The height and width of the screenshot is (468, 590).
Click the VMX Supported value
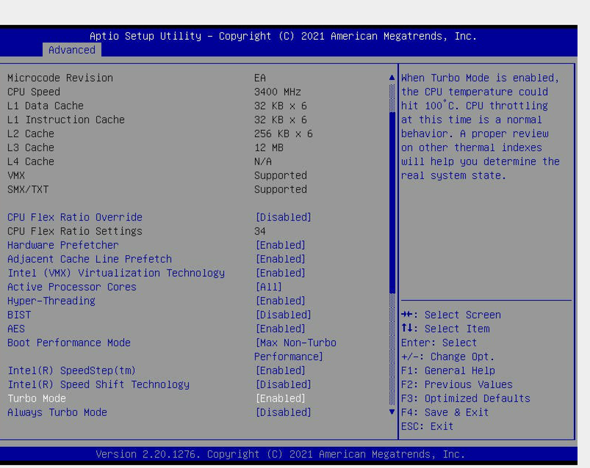(x=281, y=175)
